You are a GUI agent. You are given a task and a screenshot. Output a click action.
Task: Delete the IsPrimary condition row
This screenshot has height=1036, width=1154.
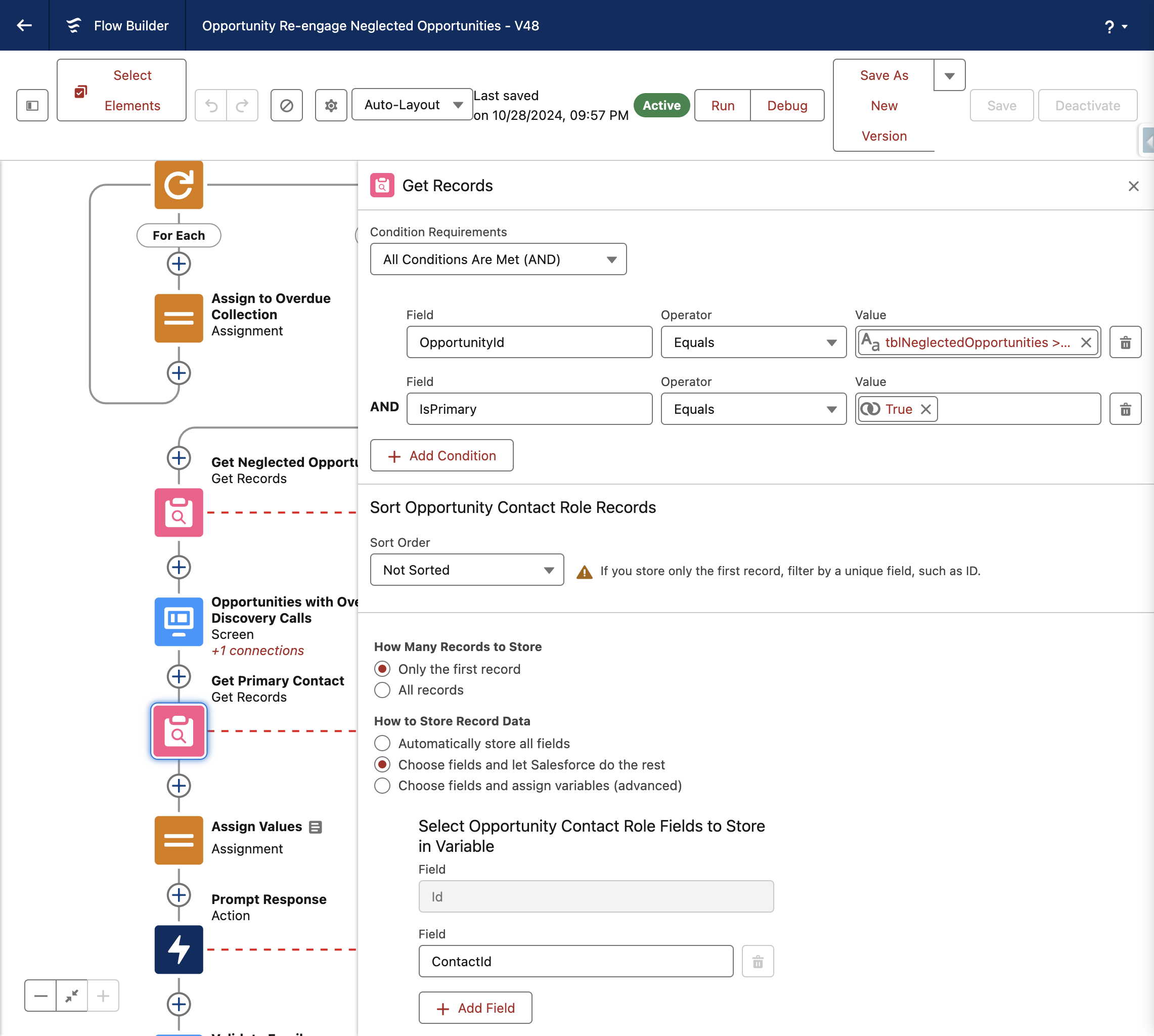coord(1125,409)
